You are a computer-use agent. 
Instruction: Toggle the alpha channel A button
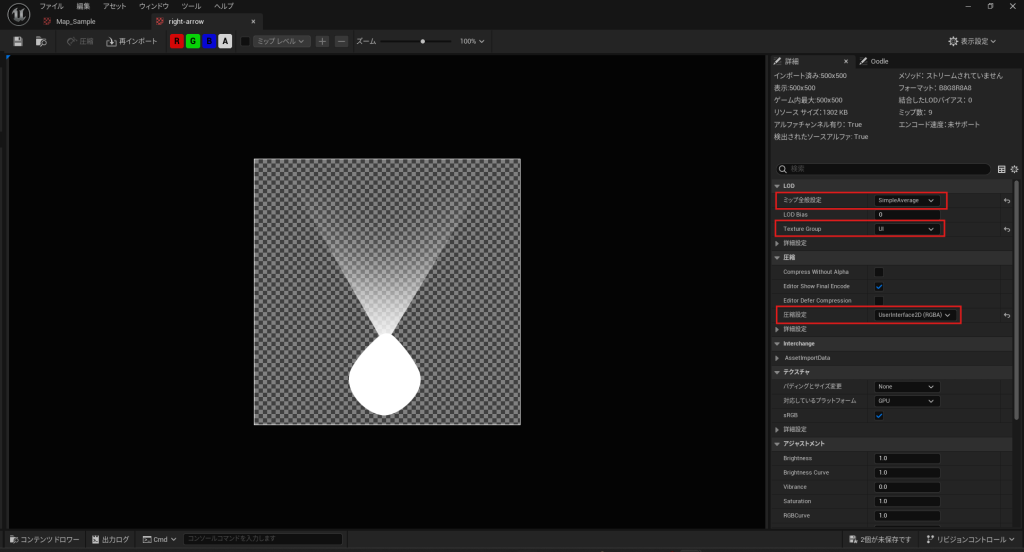pos(225,41)
